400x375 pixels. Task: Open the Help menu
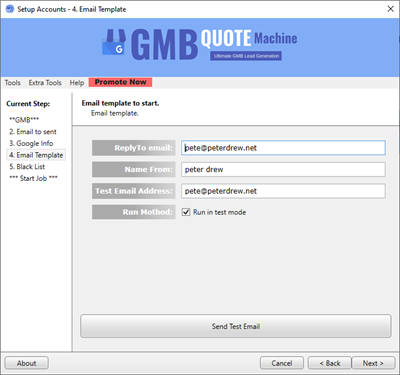tap(77, 83)
